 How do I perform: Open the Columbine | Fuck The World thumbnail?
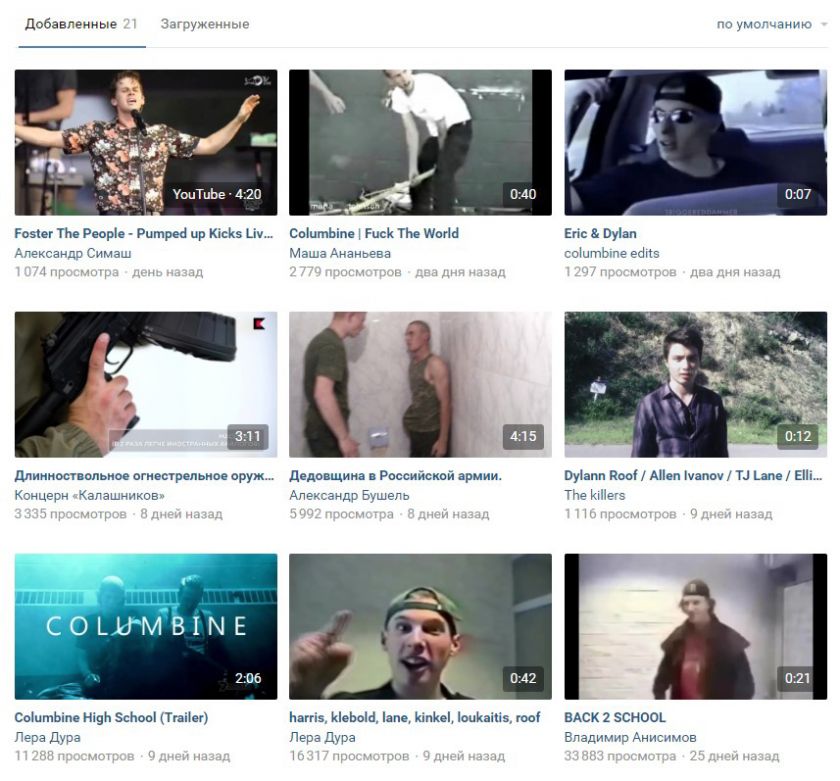[x=421, y=142]
